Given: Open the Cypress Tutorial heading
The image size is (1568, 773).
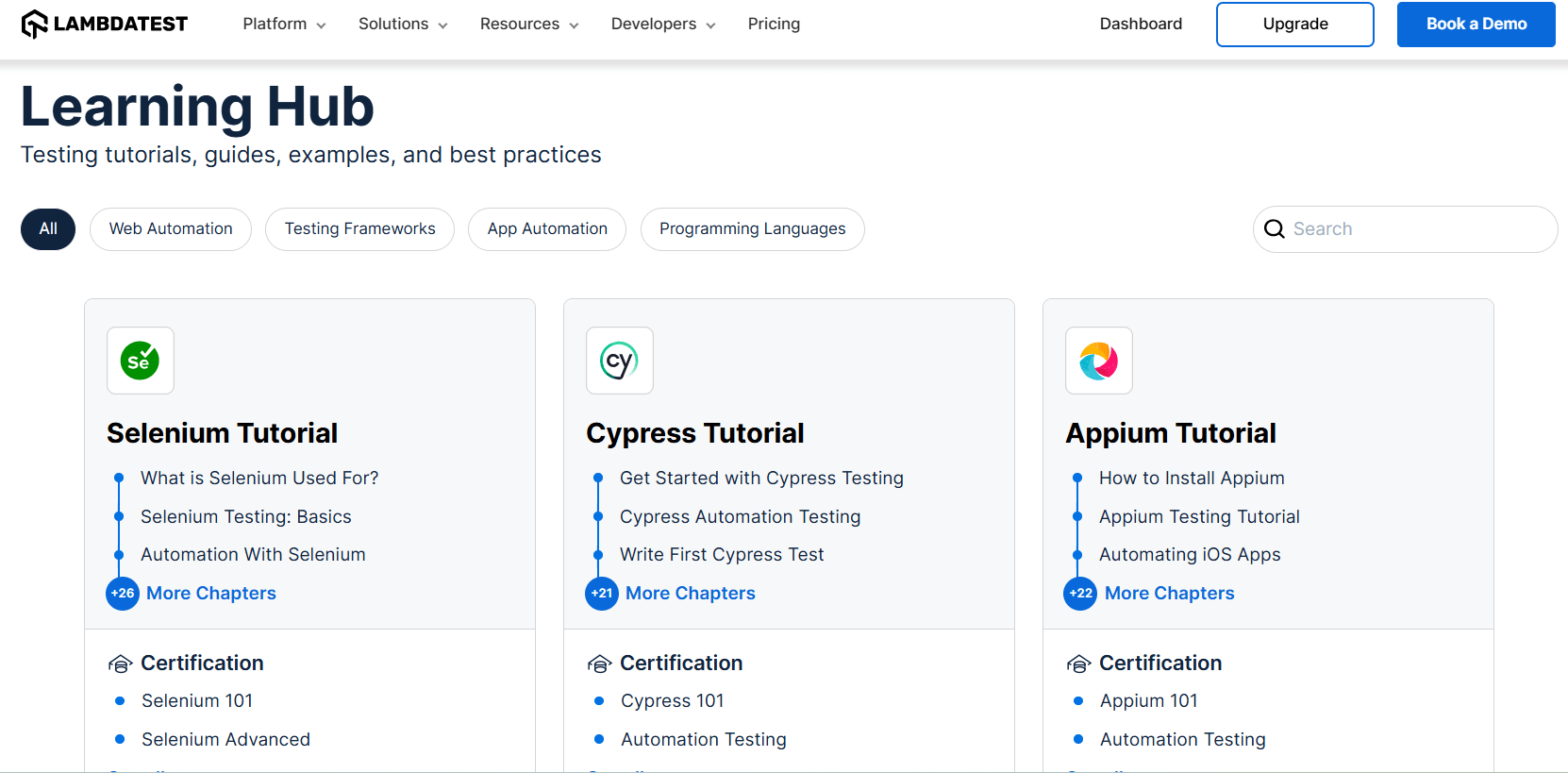Looking at the screenshot, I should click(695, 433).
